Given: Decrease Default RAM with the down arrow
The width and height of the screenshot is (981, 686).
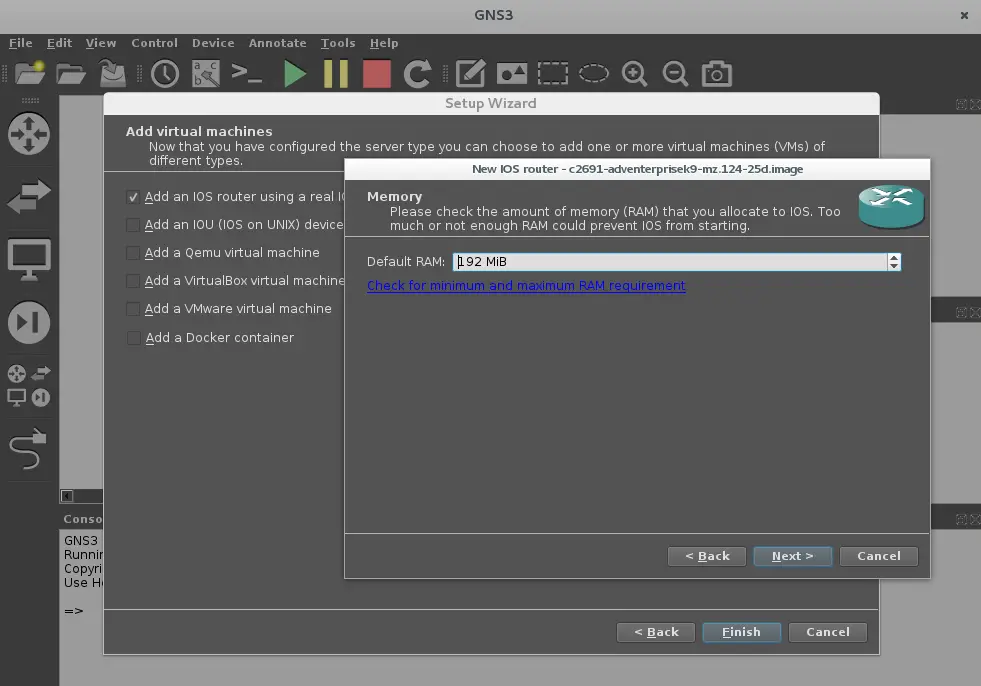Looking at the screenshot, I should (894, 266).
